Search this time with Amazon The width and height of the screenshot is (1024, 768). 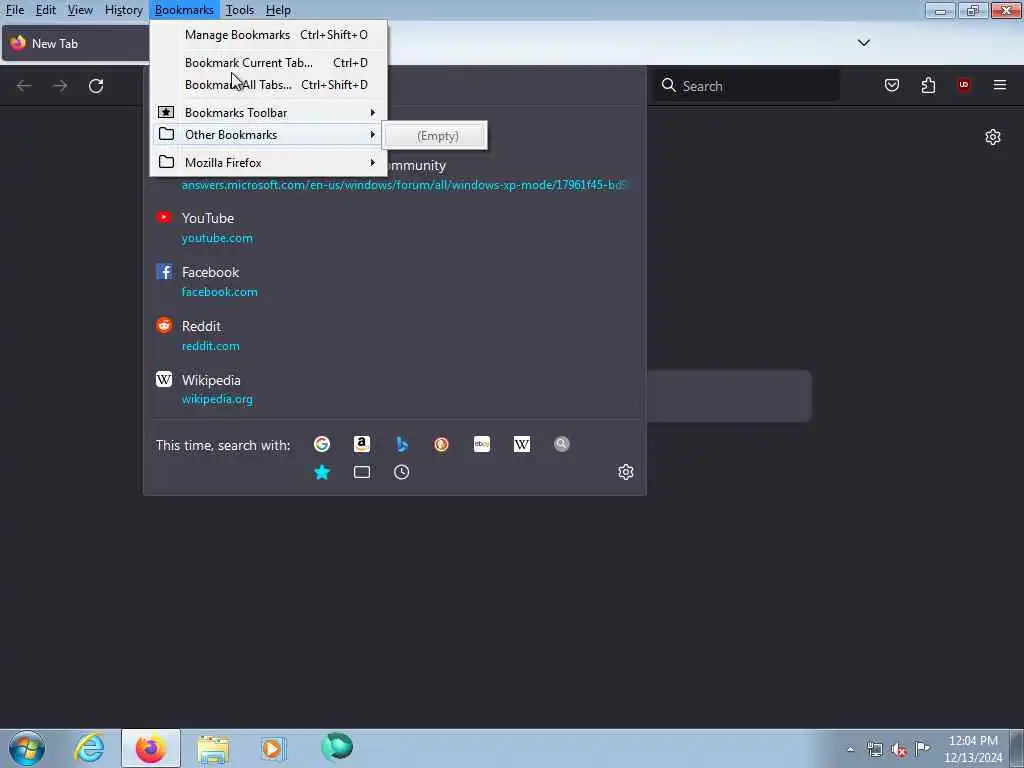362,444
